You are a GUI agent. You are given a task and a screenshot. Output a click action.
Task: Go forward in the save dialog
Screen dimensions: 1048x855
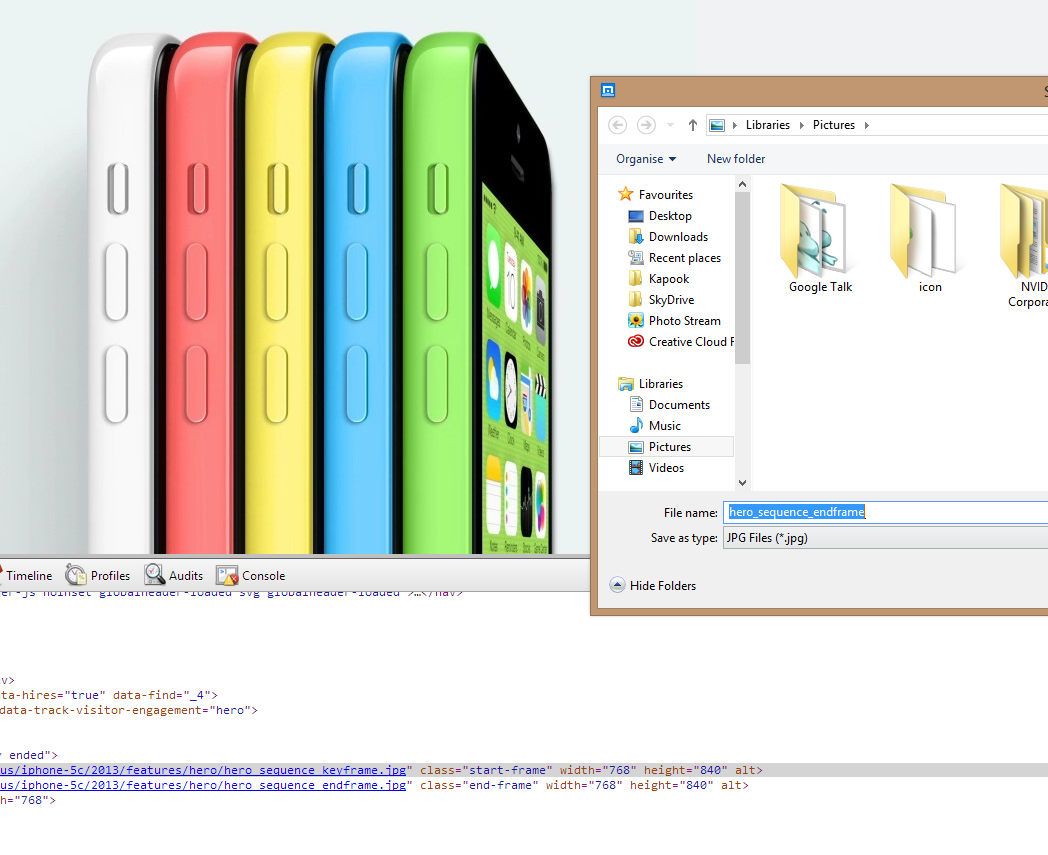[x=646, y=125]
